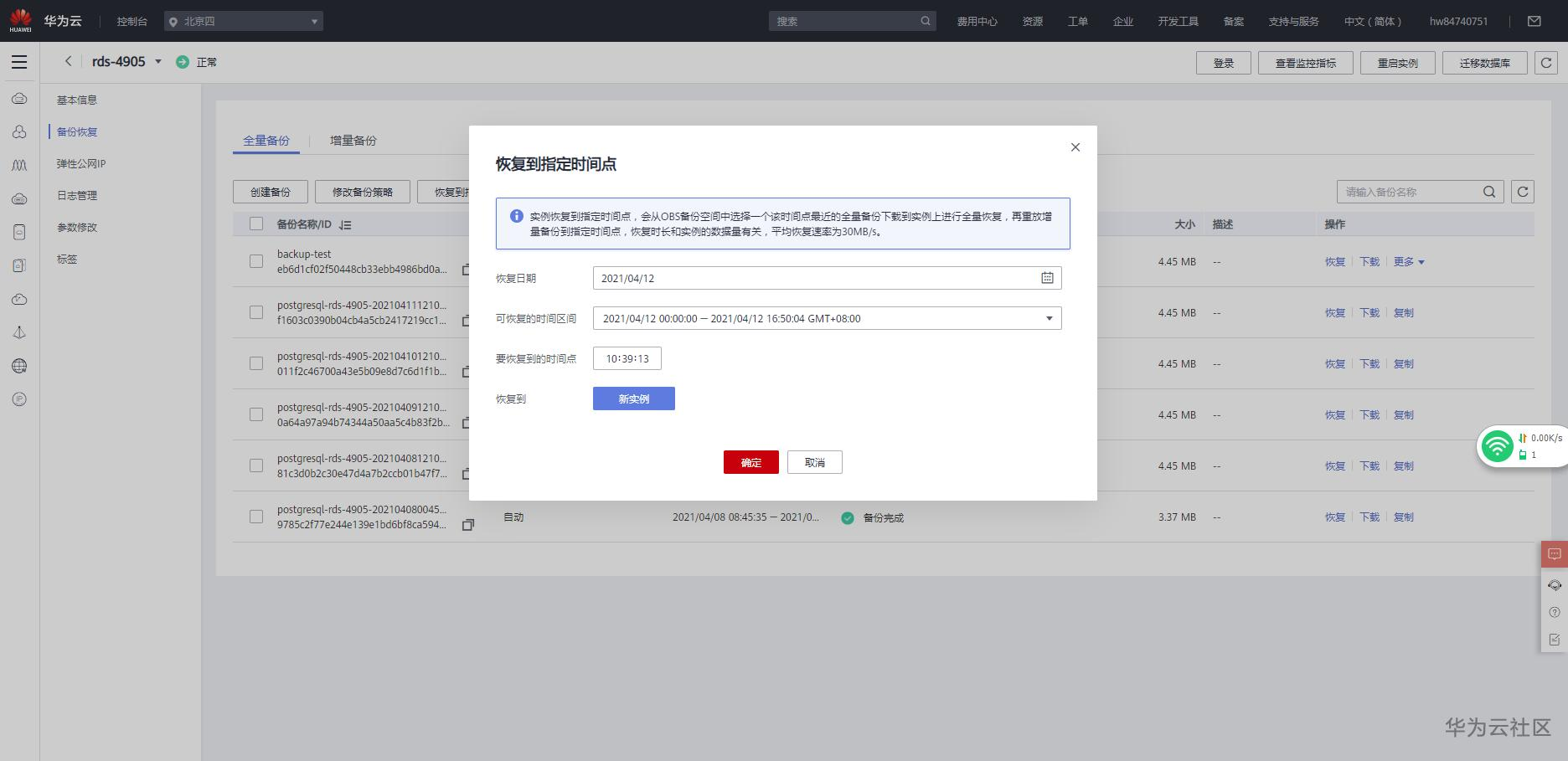Open 费用中心 in the top bar
1568x761 pixels.
coord(977,22)
